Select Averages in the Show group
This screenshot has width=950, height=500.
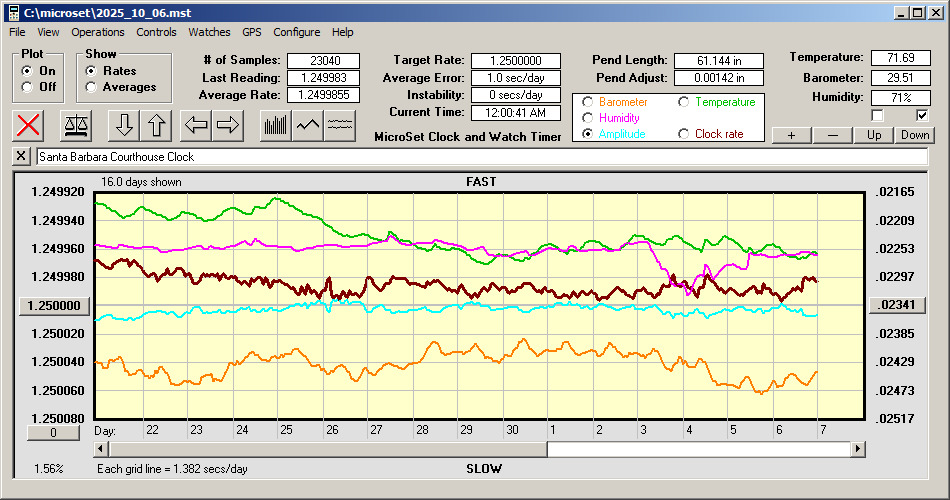(92, 87)
